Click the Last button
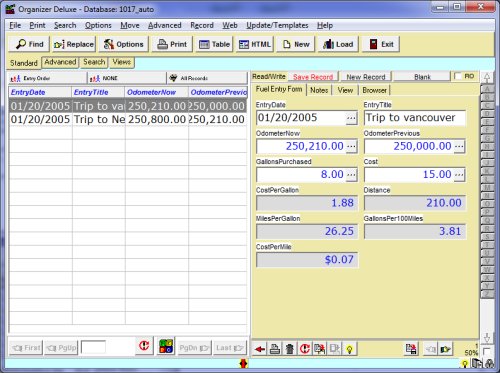The height and width of the screenshot is (373, 500). [229, 348]
